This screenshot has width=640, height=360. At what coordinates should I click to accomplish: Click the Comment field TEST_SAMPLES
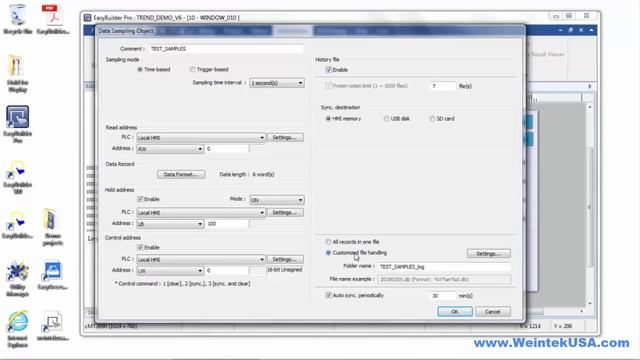[226, 49]
